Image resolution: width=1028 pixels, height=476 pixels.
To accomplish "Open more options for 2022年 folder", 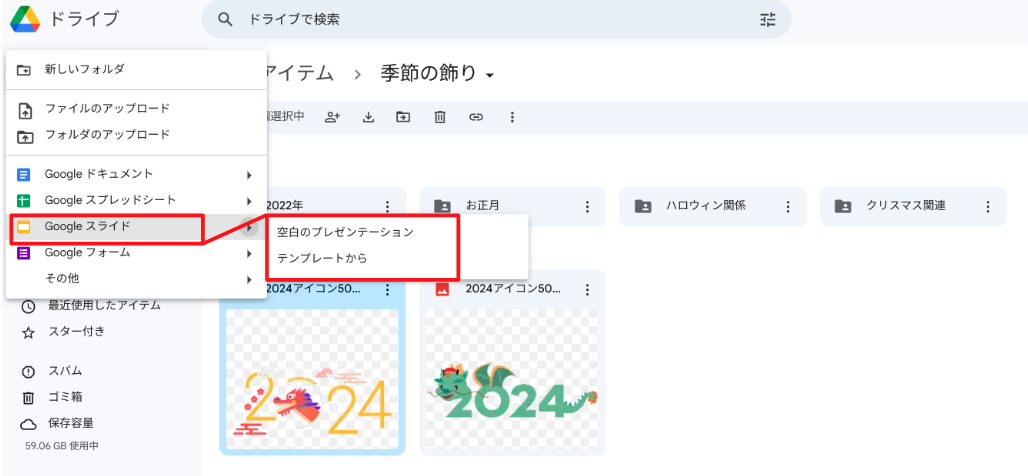I will [387, 206].
